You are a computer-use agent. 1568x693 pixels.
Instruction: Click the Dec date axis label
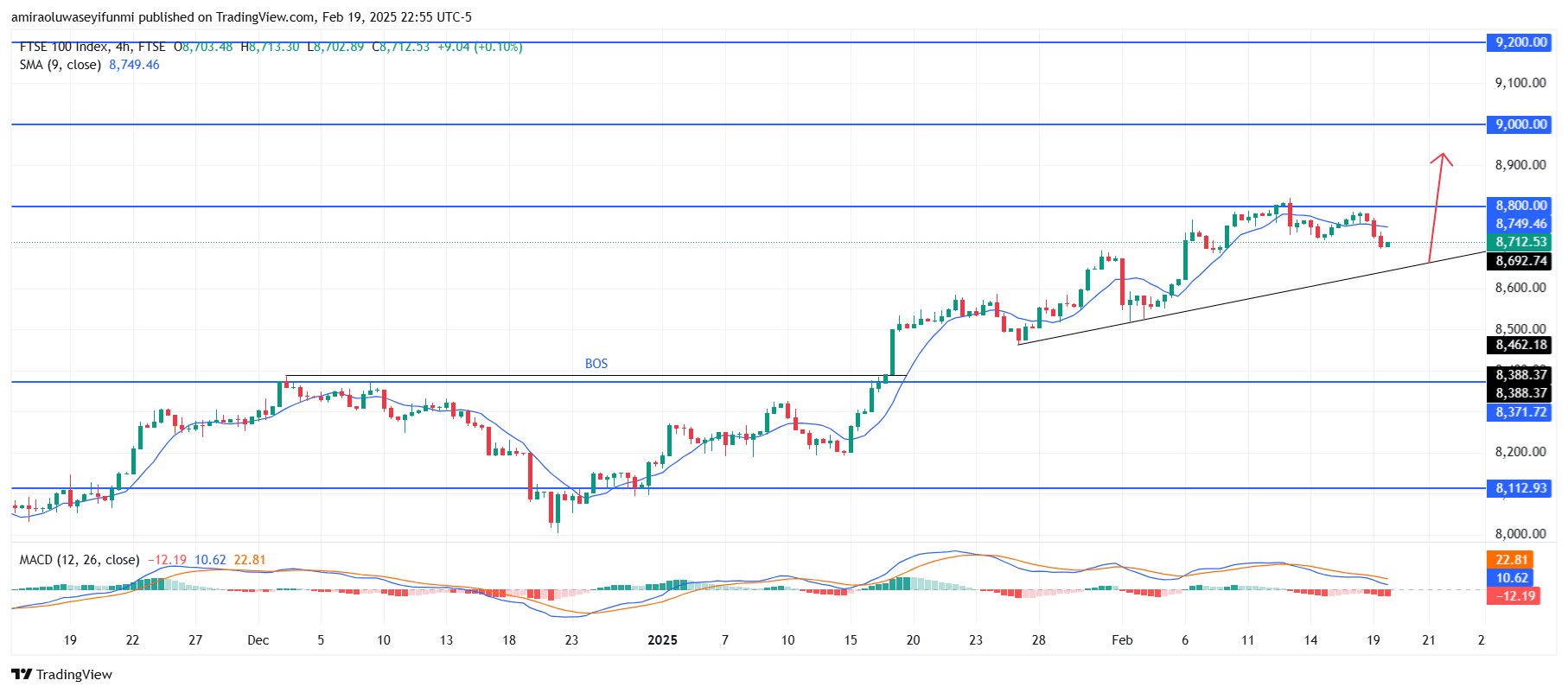click(258, 640)
